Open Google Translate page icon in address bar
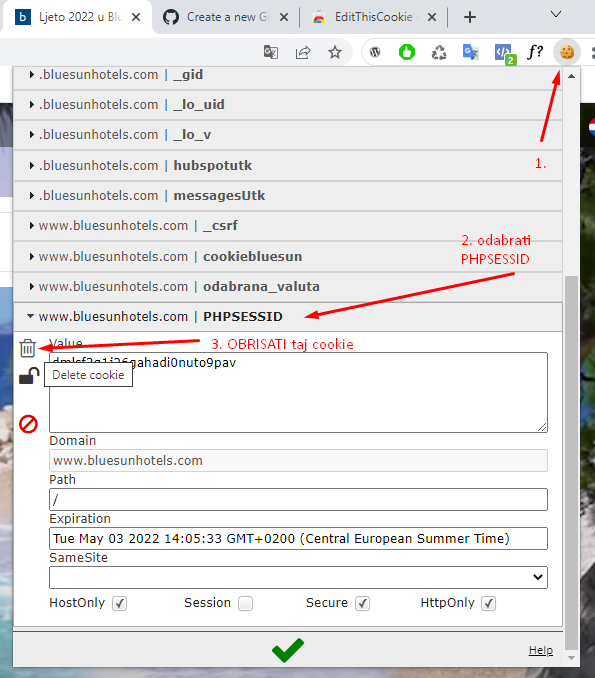Viewport: 595px width, 678px height. (x=271, y=52)
